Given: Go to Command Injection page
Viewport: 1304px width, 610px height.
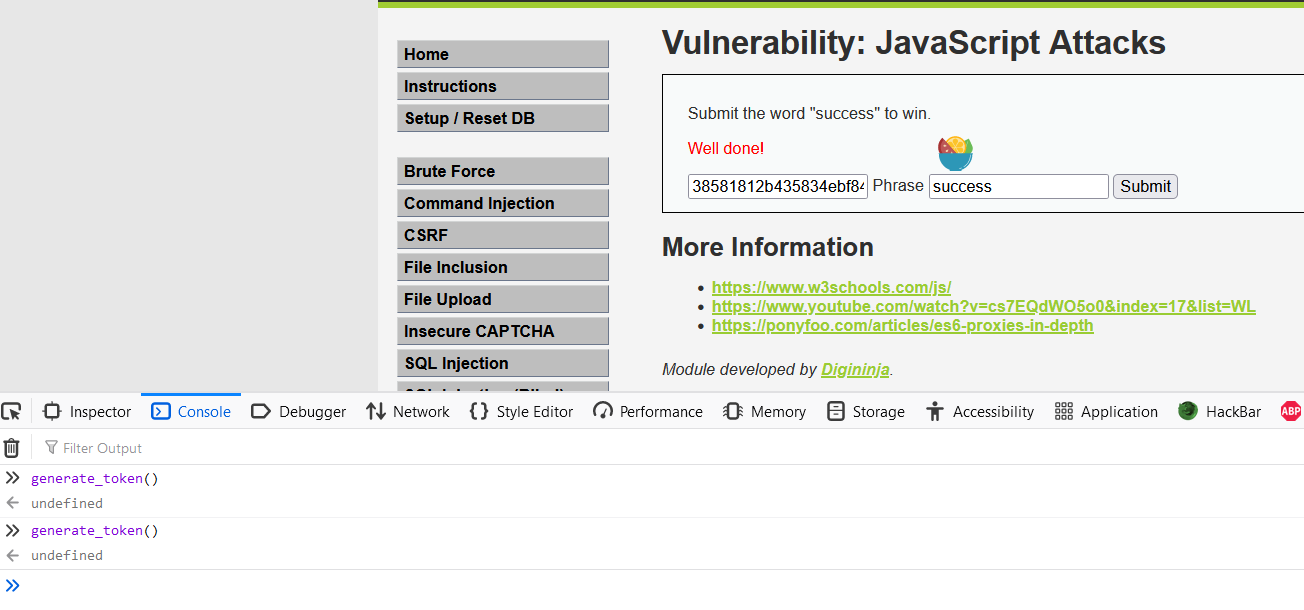Looking at the screenshot, I should [503, 203].
